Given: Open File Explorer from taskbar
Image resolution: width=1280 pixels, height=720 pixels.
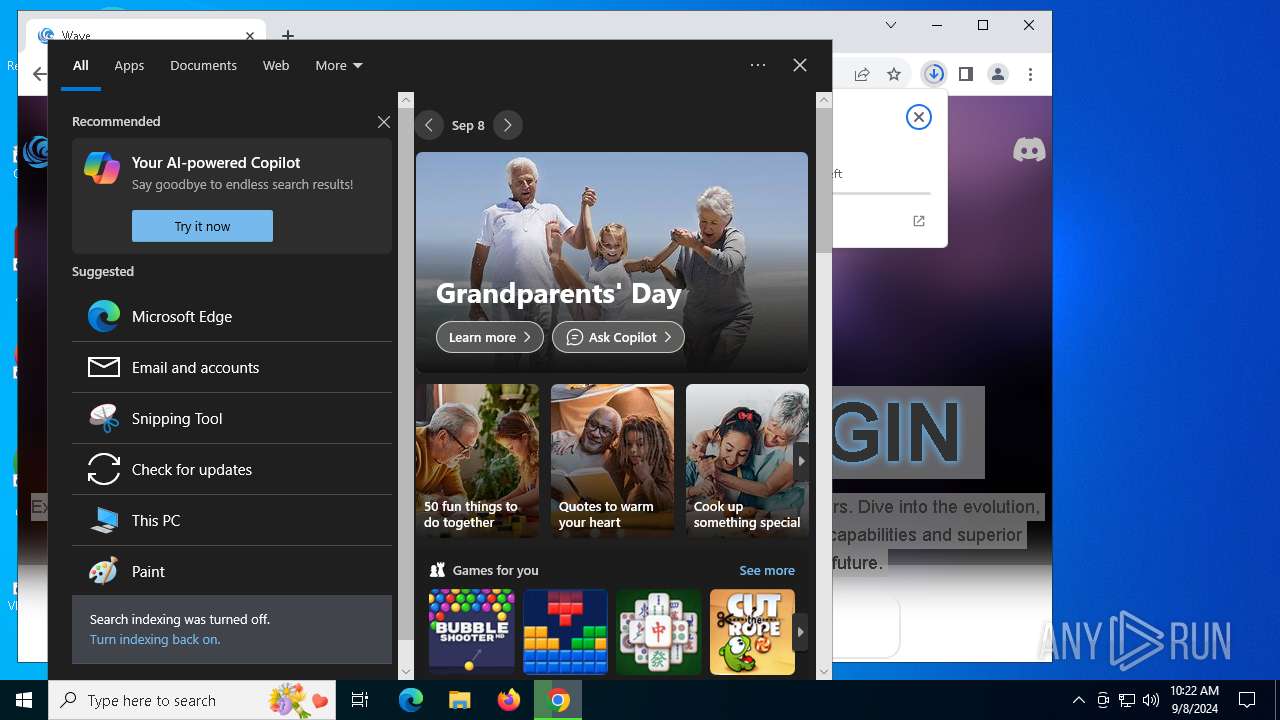Looking at the screenshot, I should (x=459, y=700).
